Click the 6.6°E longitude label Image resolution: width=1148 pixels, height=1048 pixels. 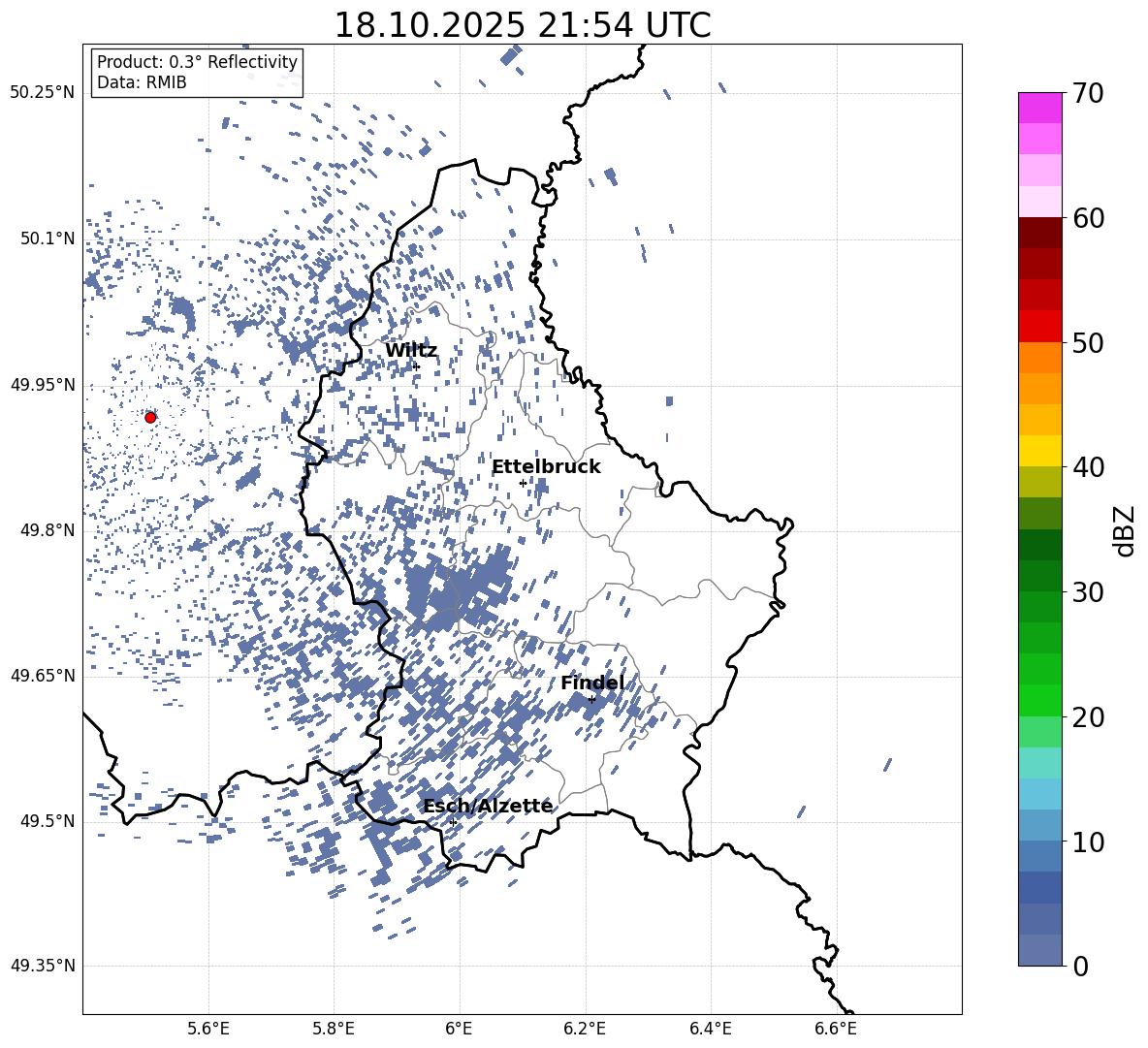(836, 1029)
